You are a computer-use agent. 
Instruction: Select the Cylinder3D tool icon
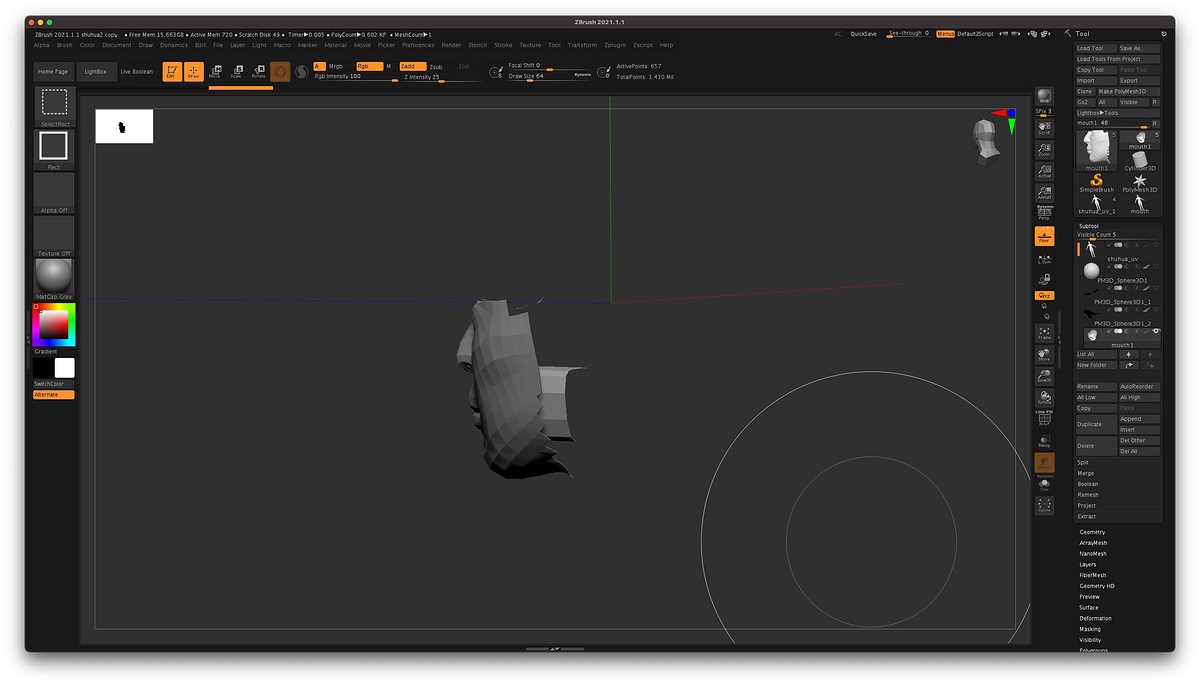pos(1139,161)
